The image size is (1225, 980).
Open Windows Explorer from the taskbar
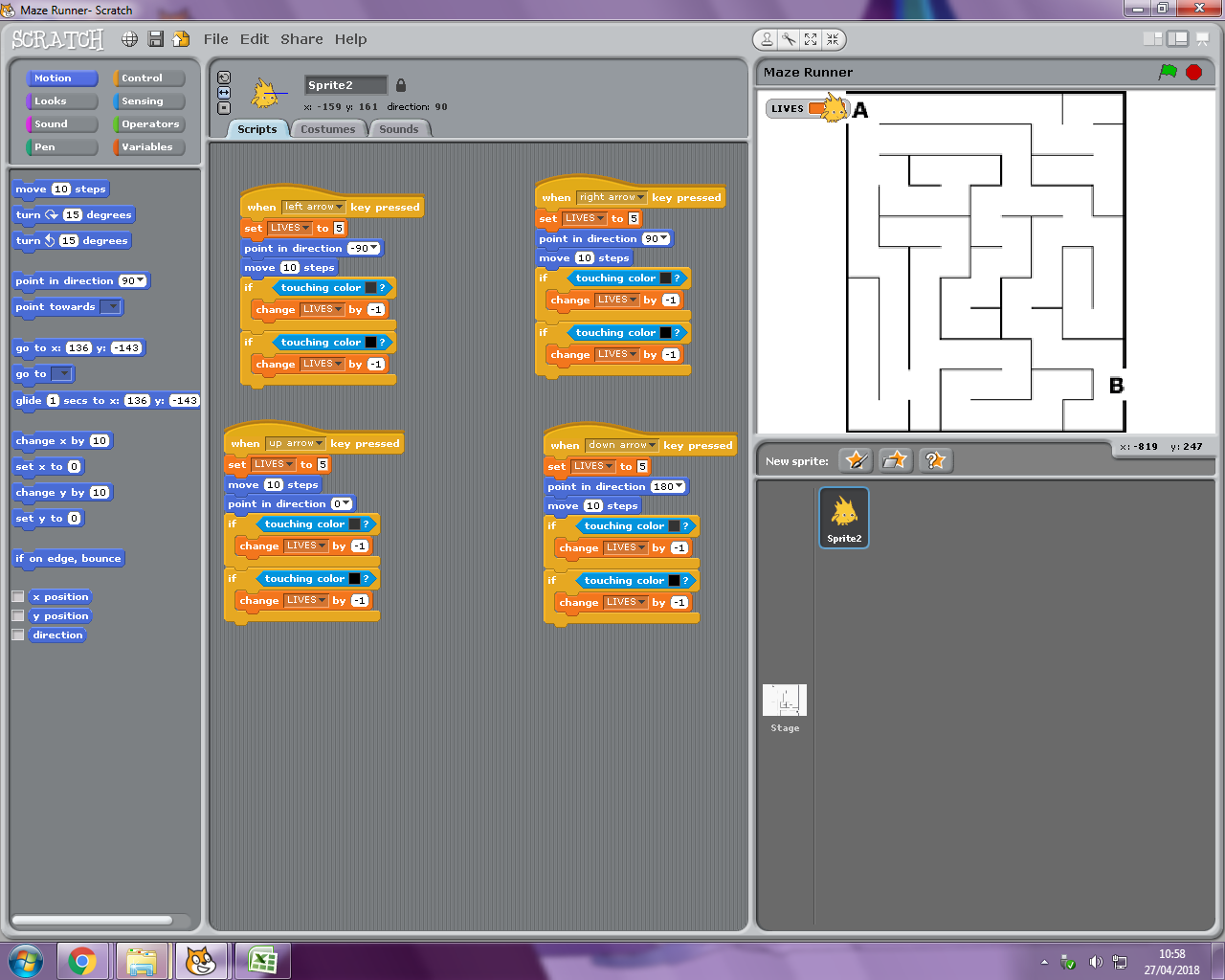[141, 961]
